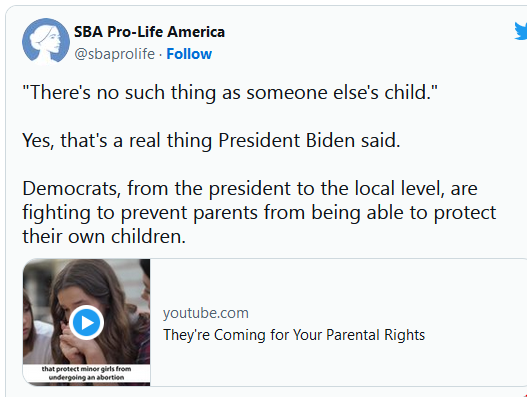Click the separator dot before Follow
Screen dimensions: 527x397
[160, 54]
